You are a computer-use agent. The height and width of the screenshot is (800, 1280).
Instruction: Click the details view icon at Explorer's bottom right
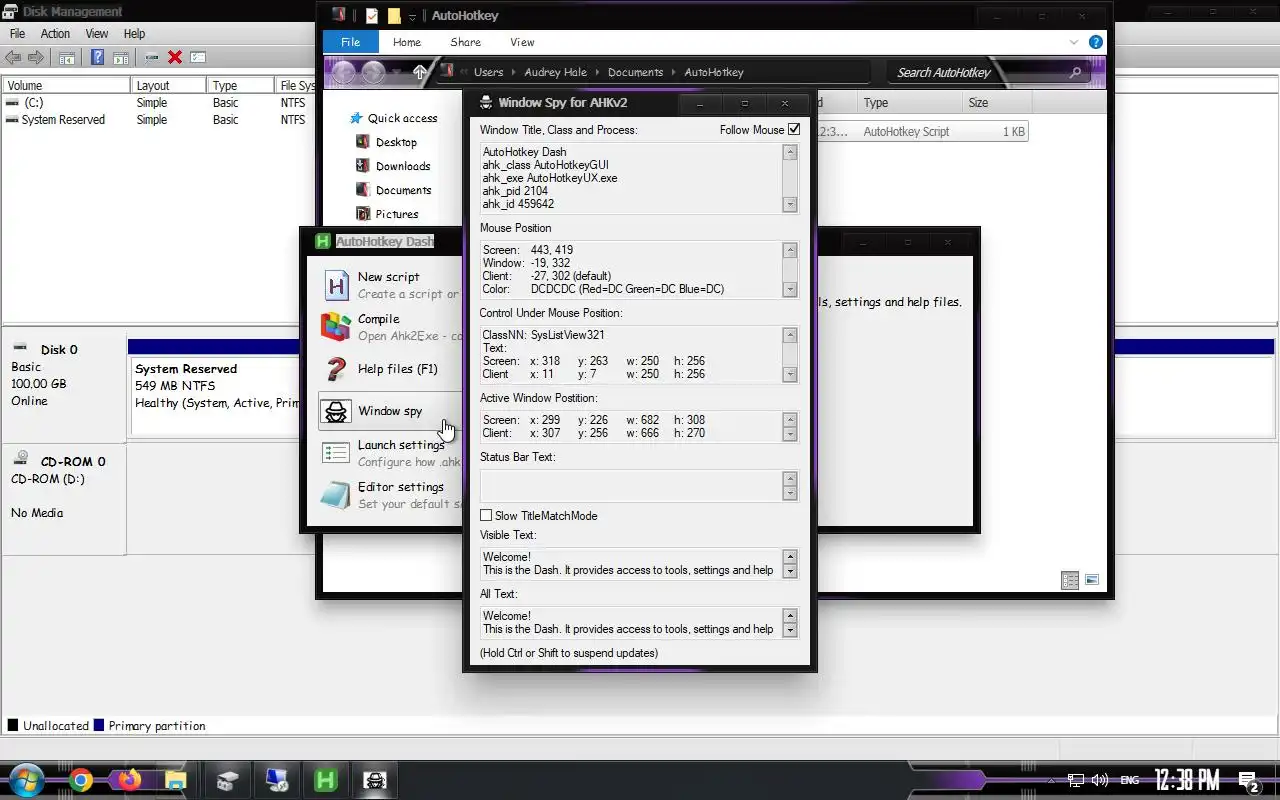[1070, 580]
